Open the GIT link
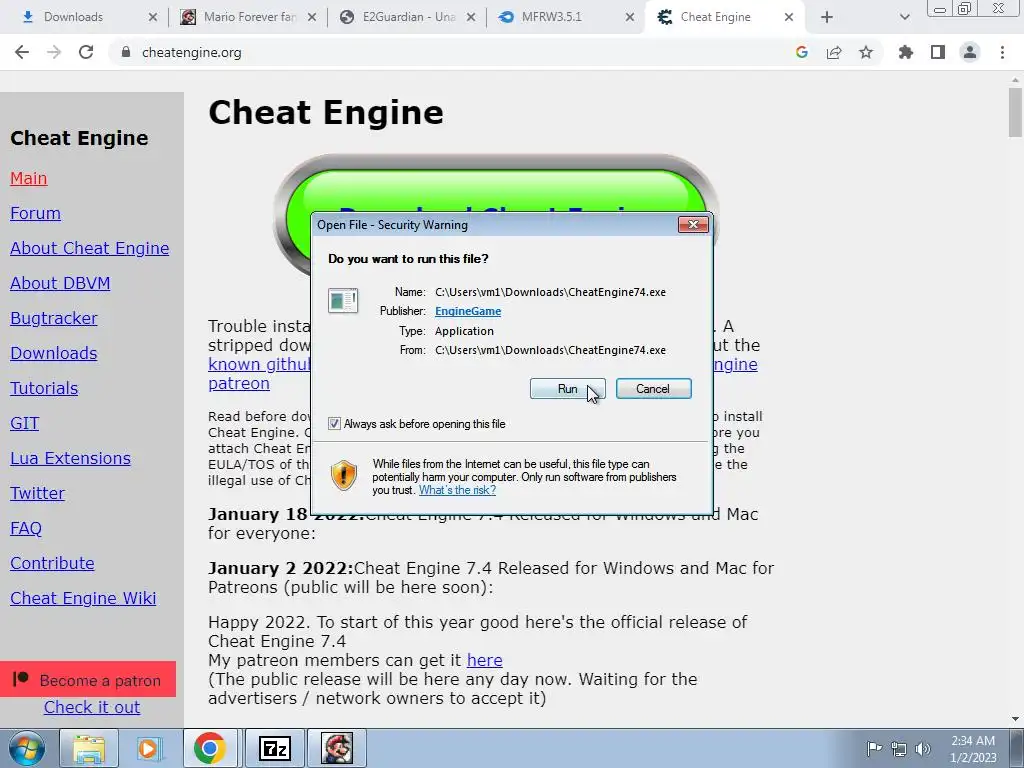 (25, 423)
